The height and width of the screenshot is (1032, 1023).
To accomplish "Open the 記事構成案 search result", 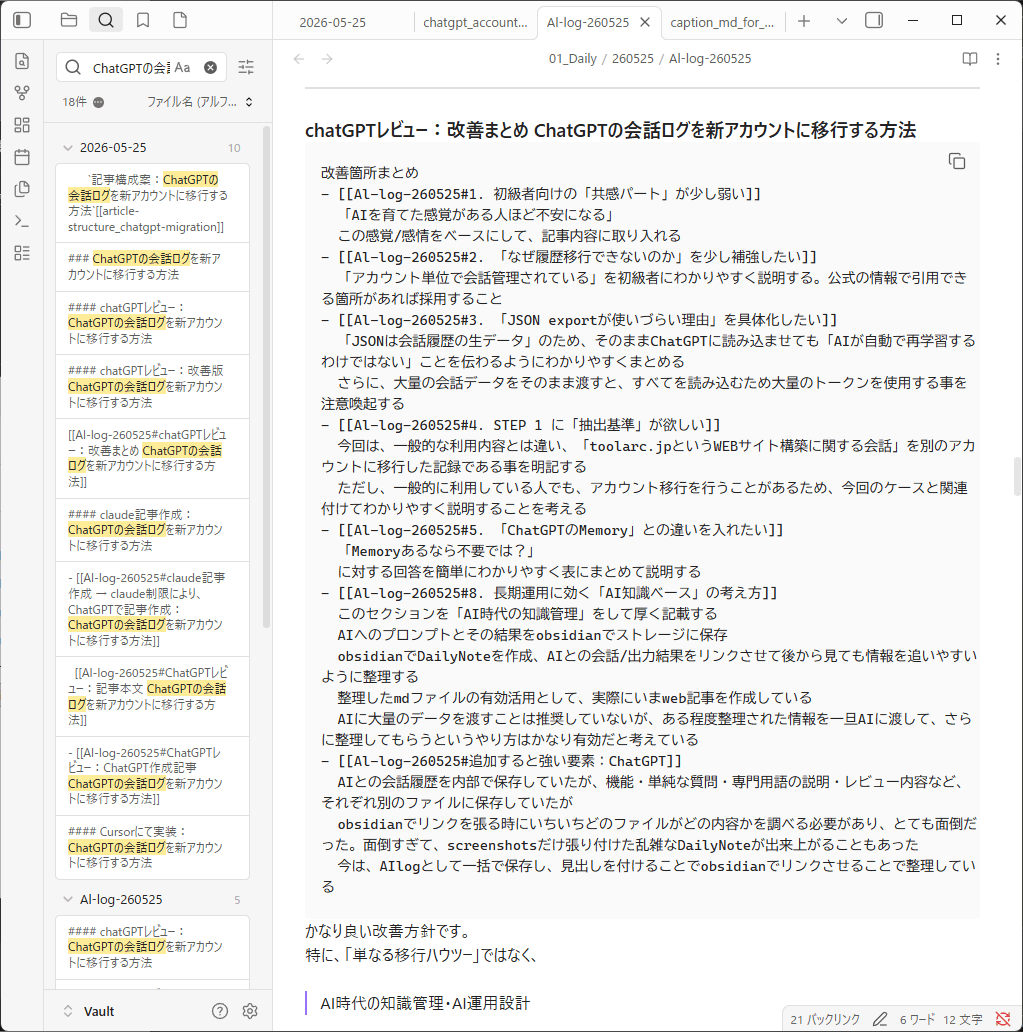I will click(152, 203).
